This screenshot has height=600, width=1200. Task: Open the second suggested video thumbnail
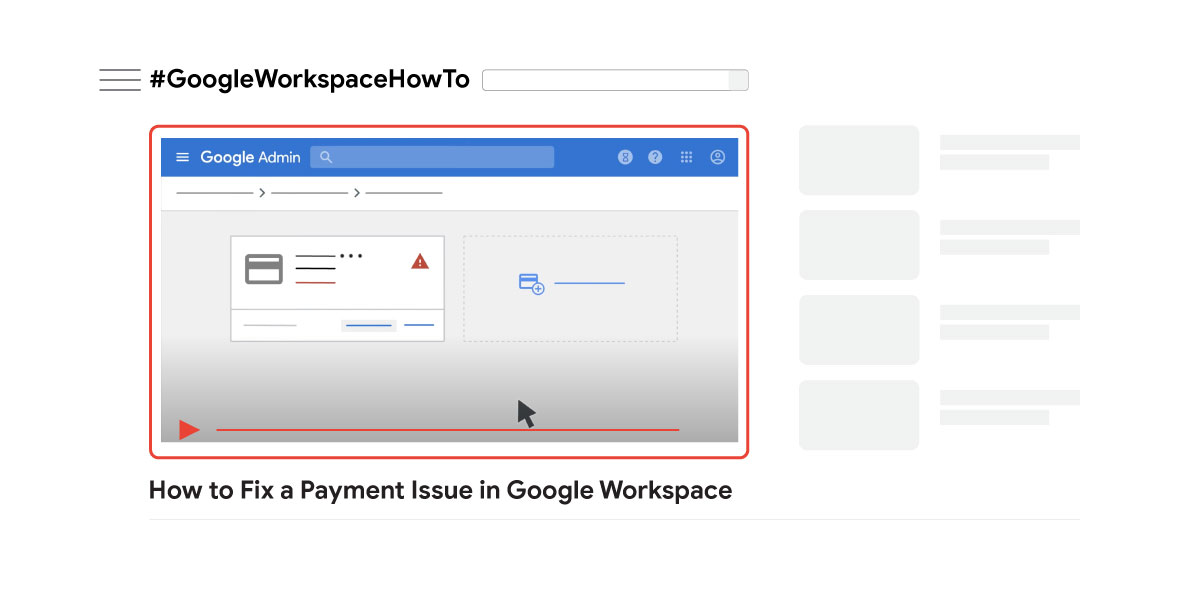859,245
